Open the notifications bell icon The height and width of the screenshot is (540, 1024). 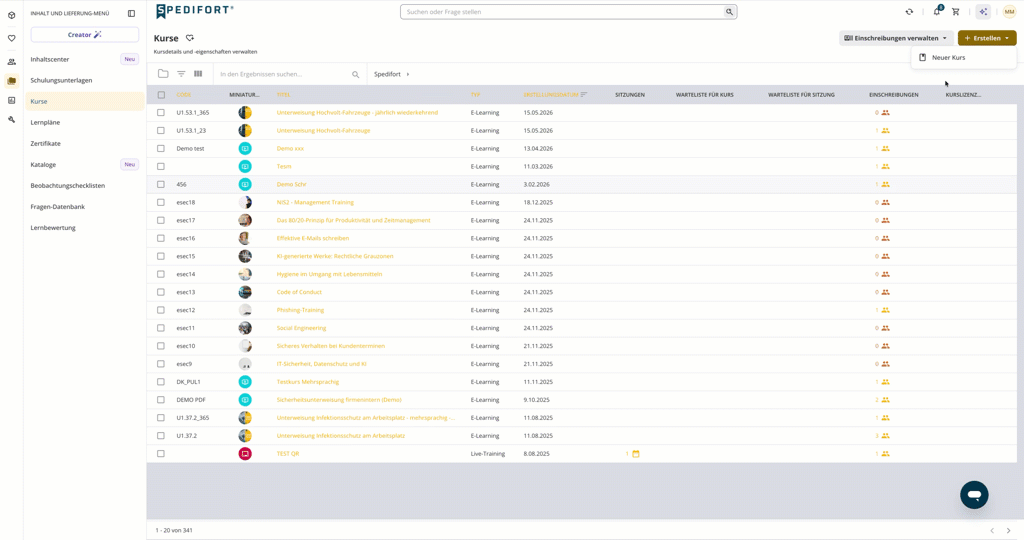(x=936, y=12)
